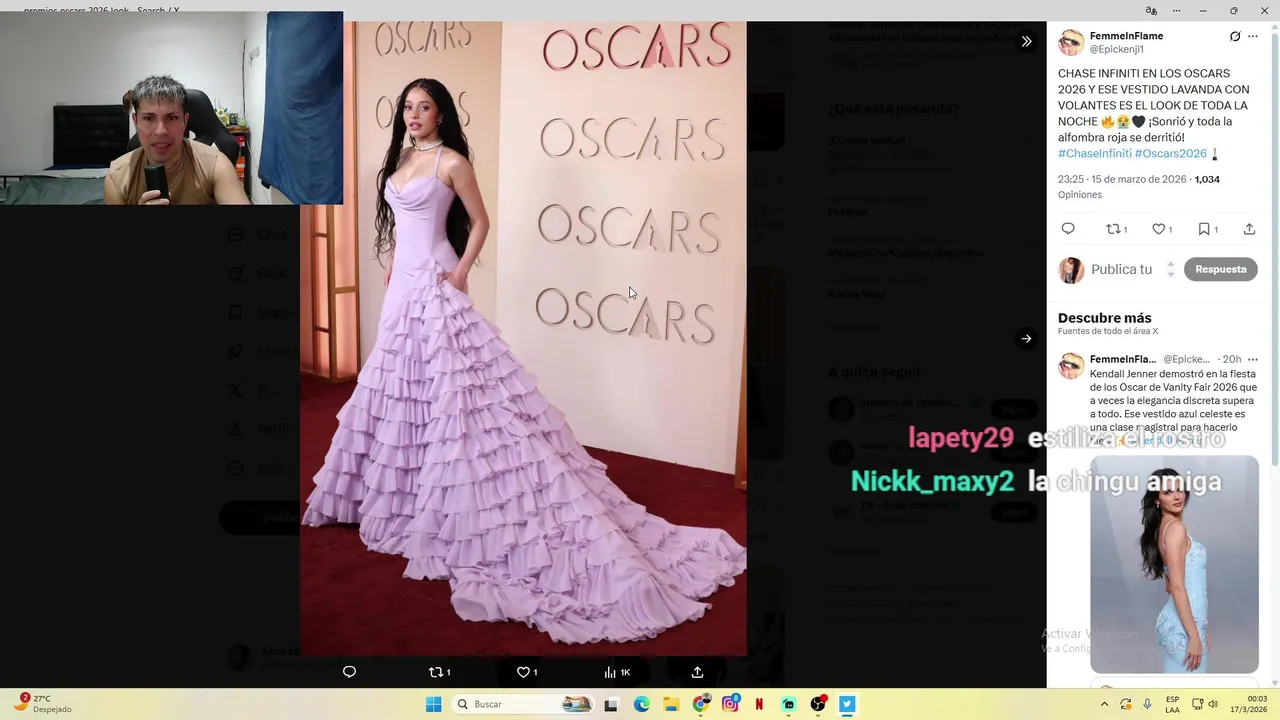Click the Chase Infiniti lavender dress photo
This screenshot has width=1280, height=720.
[x=523, y=338]
